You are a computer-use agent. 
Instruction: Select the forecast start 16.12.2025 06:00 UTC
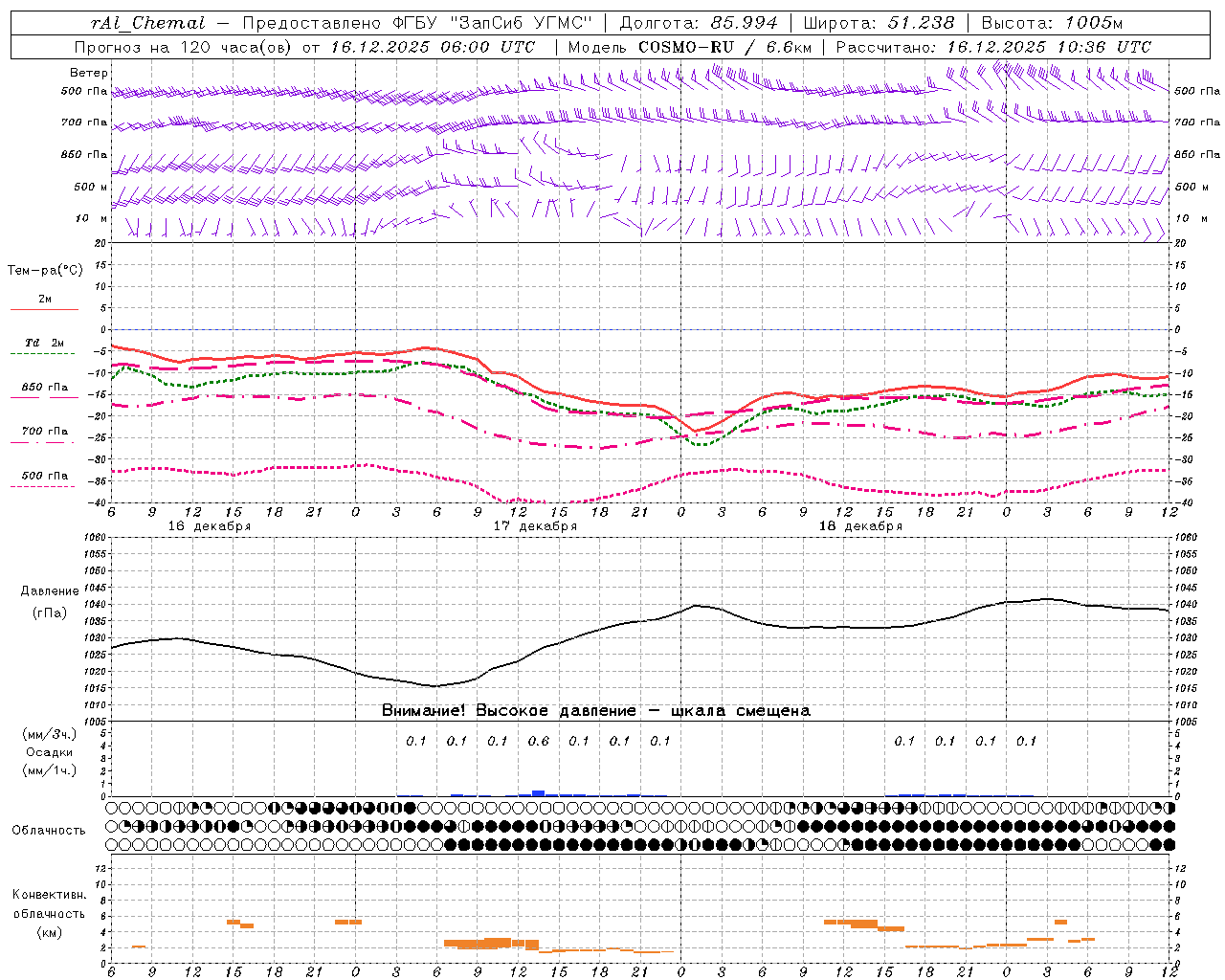click(x=433, y=47)
